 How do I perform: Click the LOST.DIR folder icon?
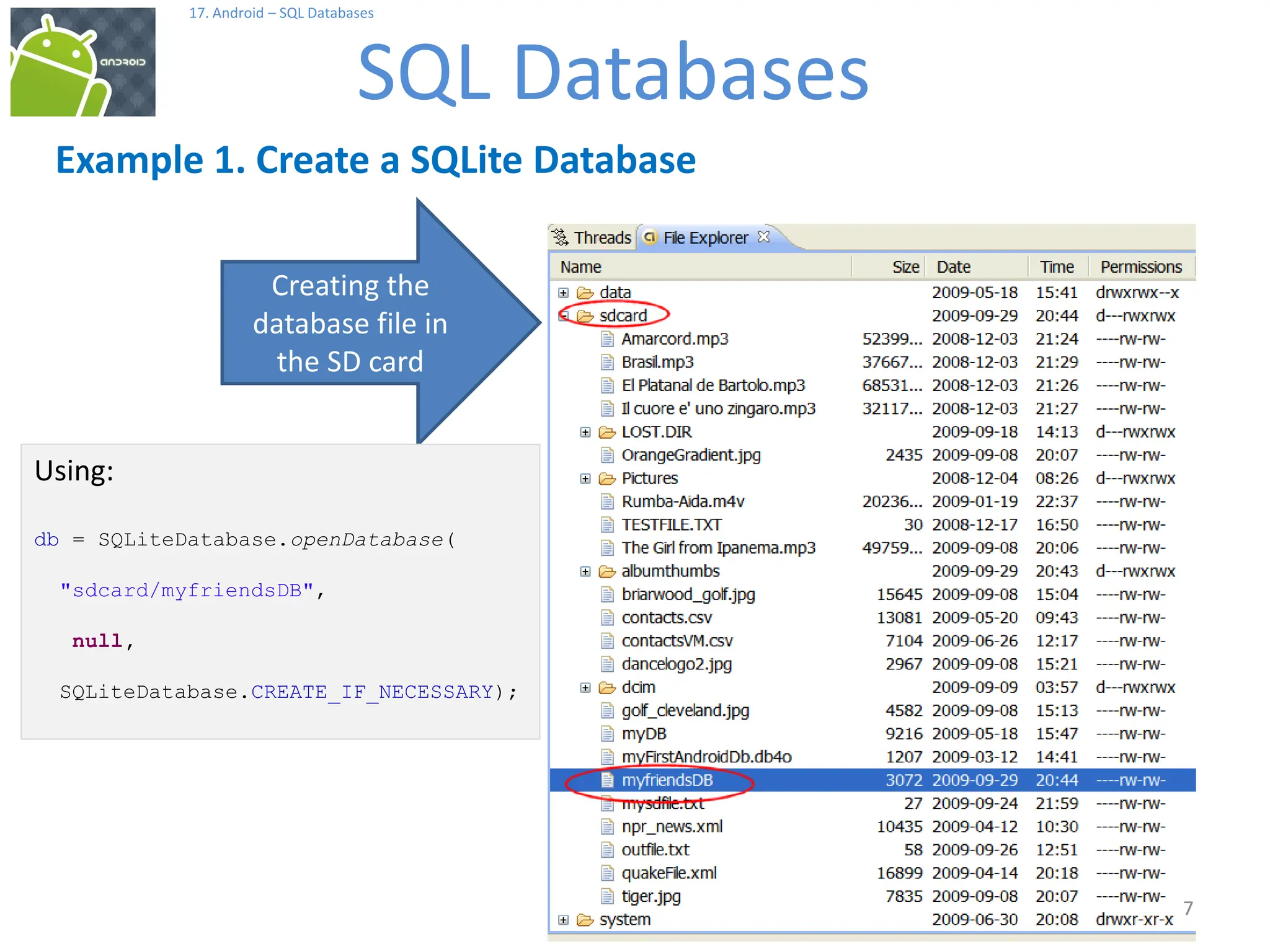click(x=607, y=432)
